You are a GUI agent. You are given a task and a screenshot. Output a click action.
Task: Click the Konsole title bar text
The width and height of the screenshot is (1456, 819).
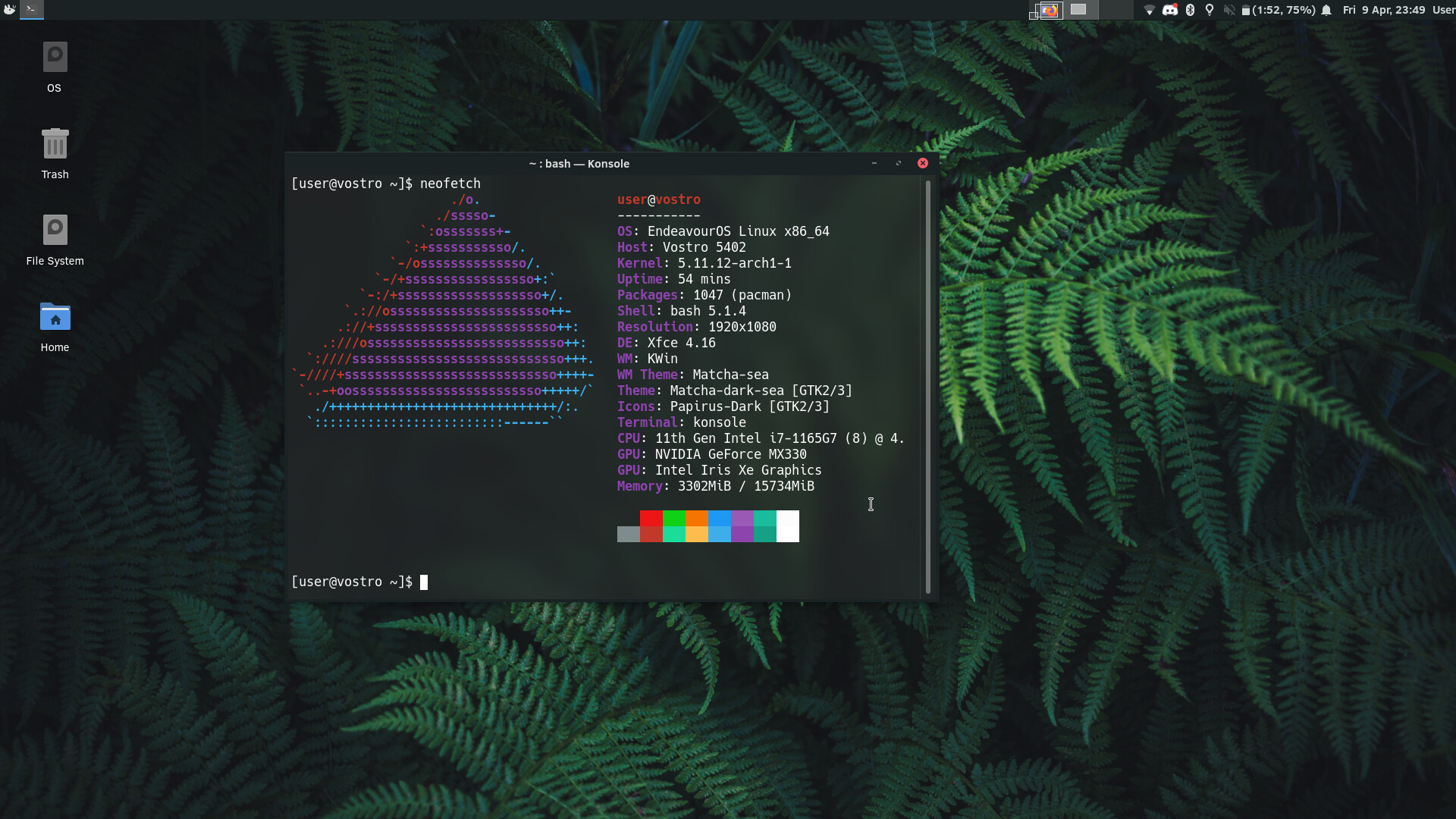(x=579, y=164)
